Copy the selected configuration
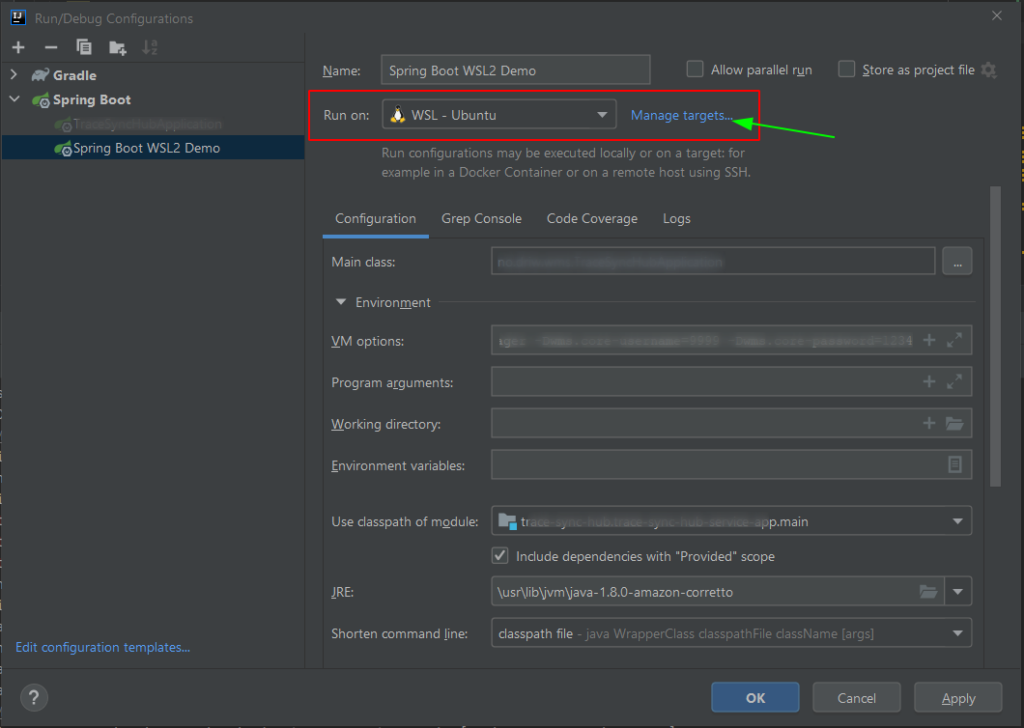1024x728 pixels. coord(84,47)
